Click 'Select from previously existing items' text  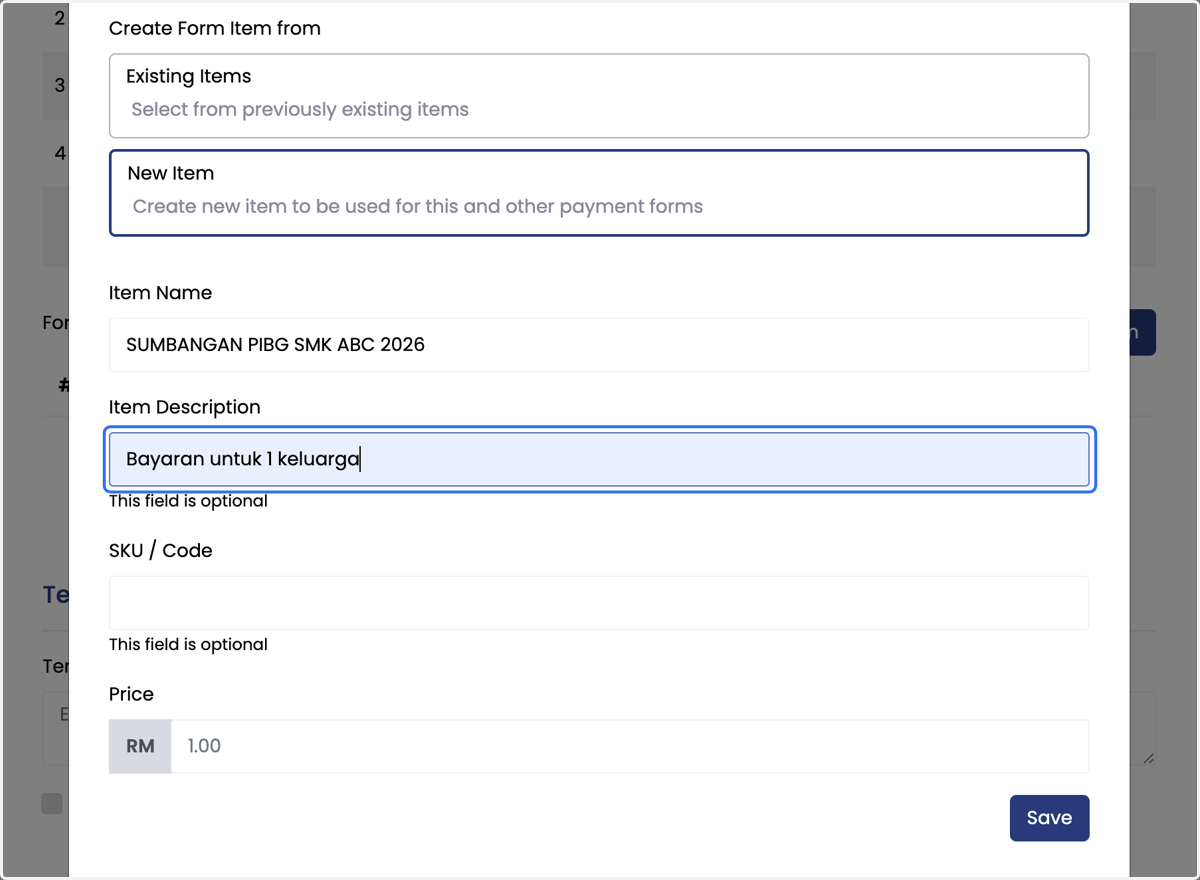300,110
